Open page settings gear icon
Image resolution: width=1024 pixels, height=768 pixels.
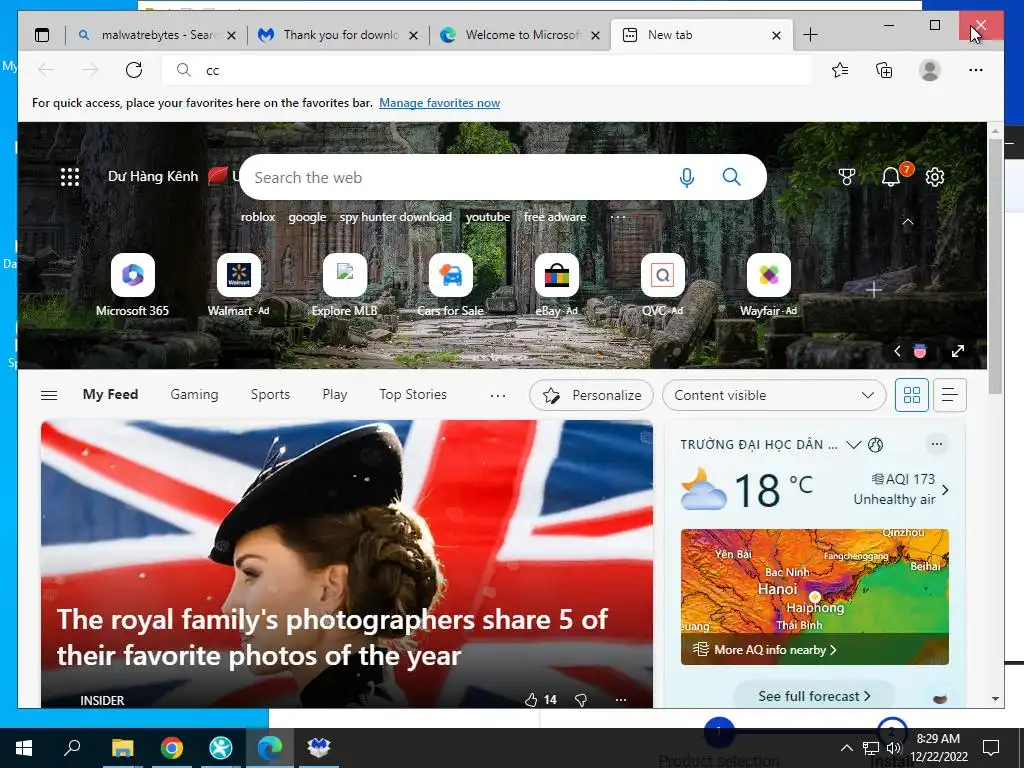(935, 177)
